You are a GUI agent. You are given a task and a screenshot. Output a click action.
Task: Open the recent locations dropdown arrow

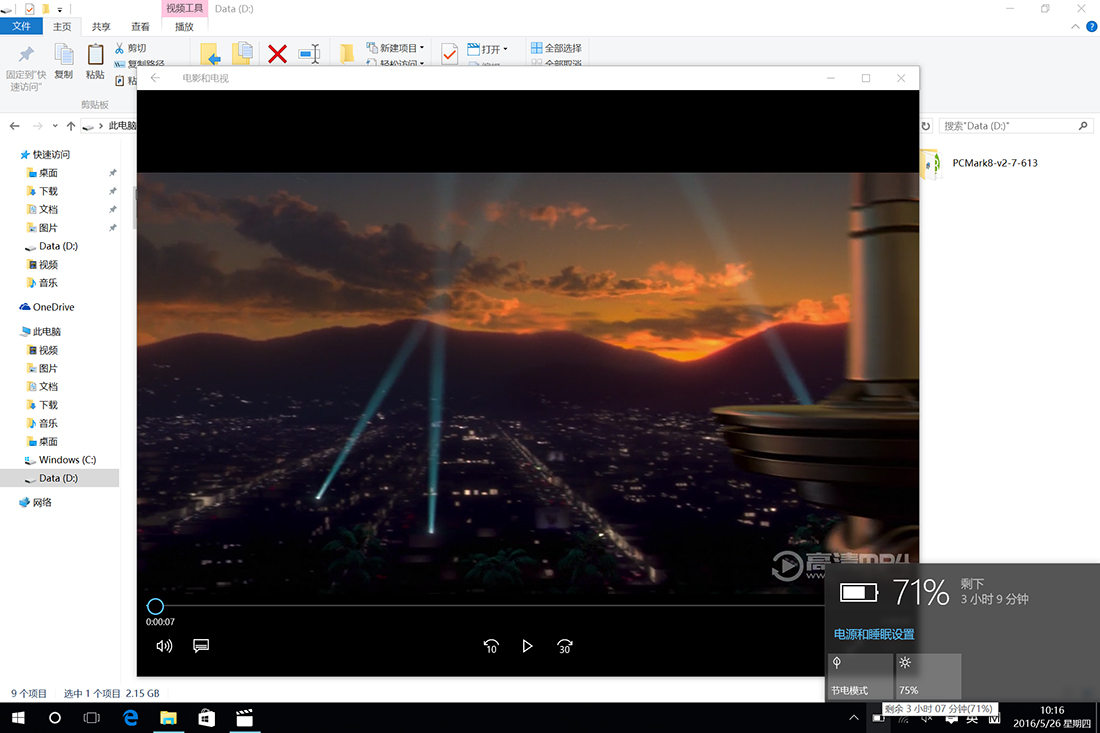(x=55, y=126)
